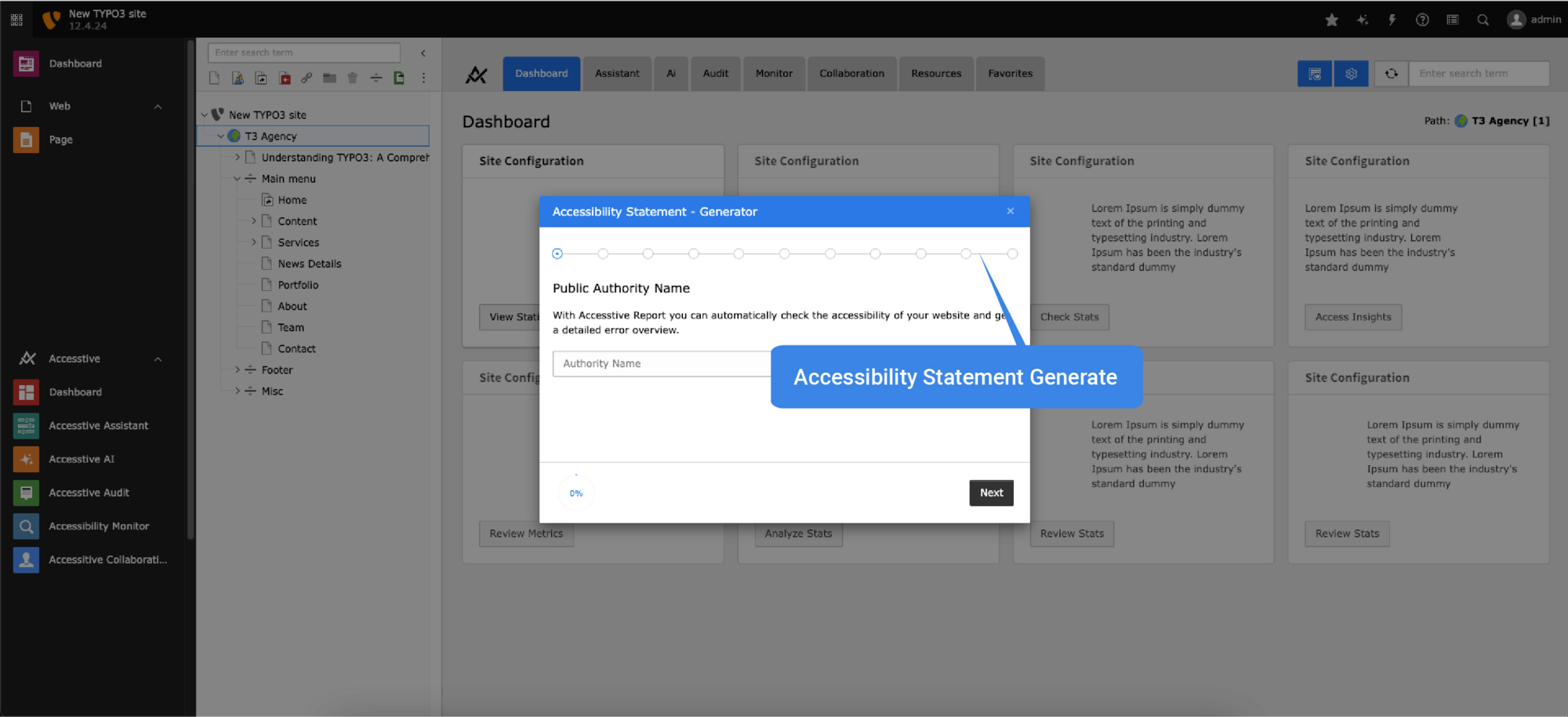Viewport: 1568px width, 717px height.
Task: Open the flash cache lightning icon
Action: click(x=1392, y=20)
